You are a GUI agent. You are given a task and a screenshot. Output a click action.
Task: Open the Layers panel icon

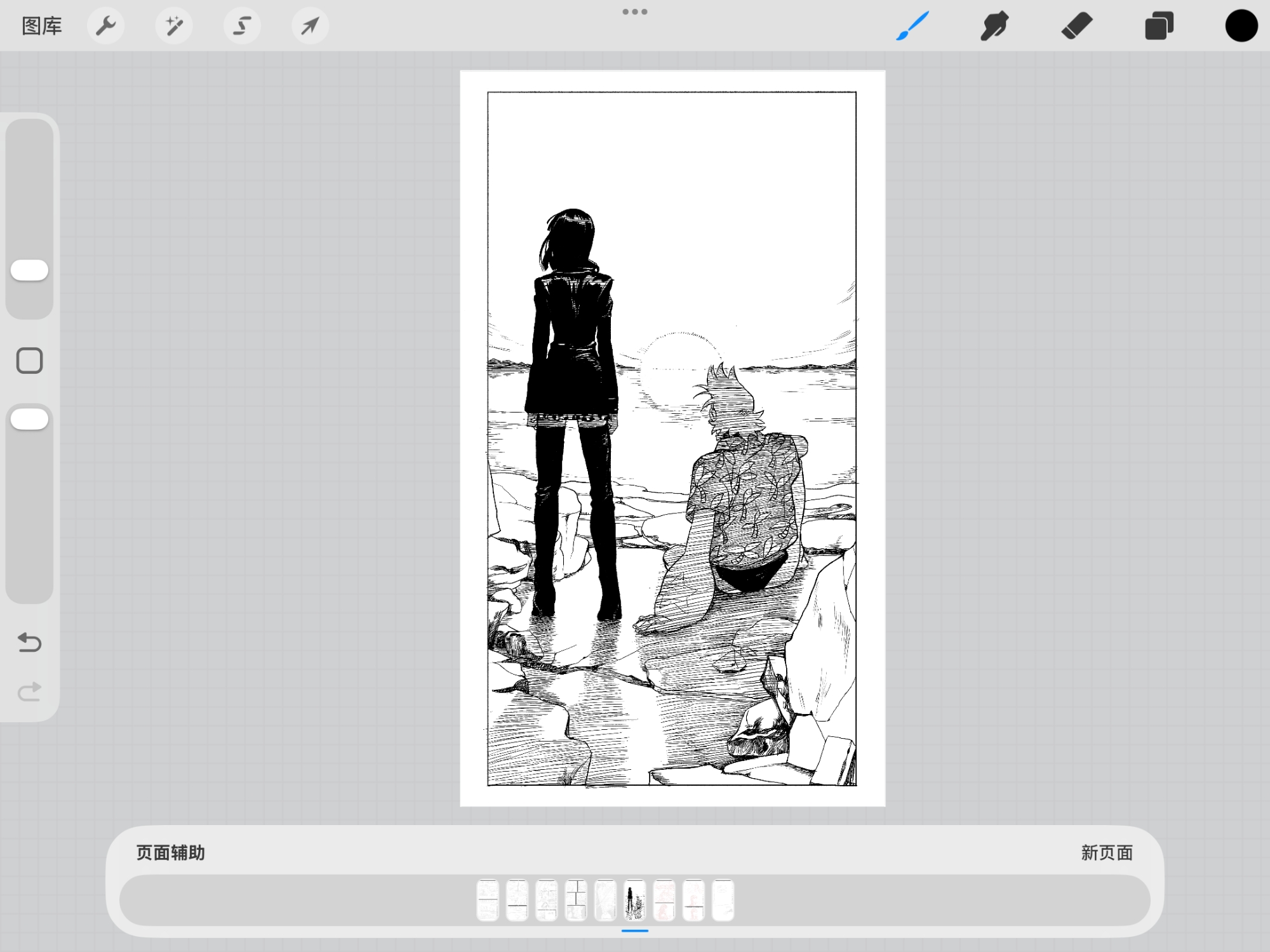[1159, 26]
